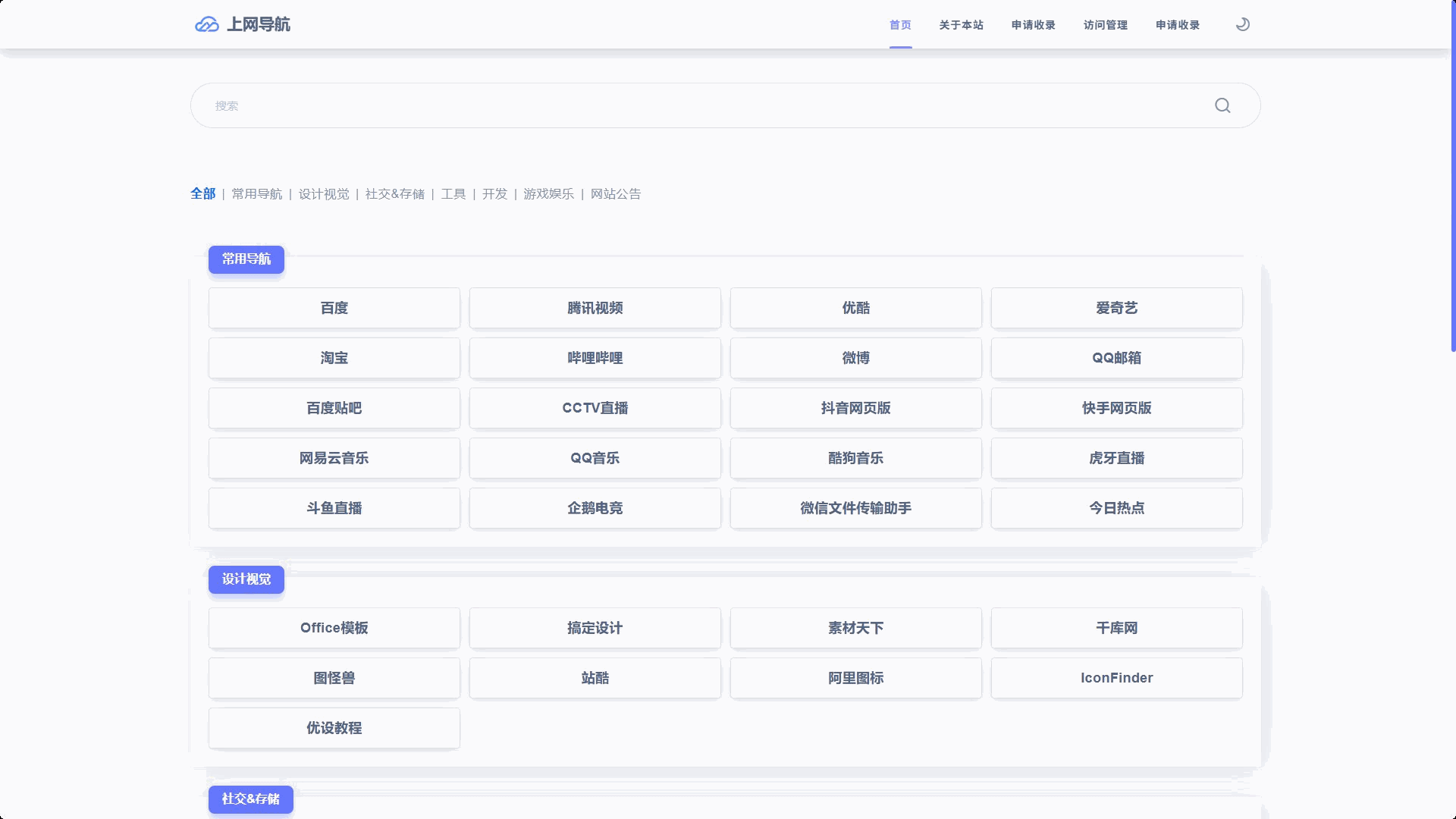This screenshot has height=819, width=1456.
Task: Open the 网易云音乐 site card
Action: coord(334,458)
